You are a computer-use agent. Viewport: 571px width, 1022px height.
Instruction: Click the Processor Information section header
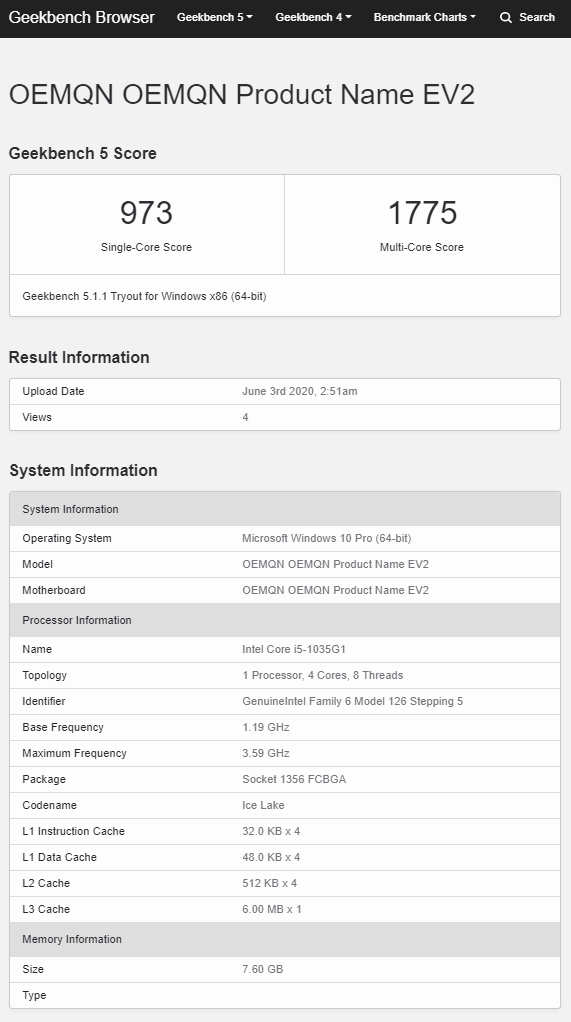(285, 620)
